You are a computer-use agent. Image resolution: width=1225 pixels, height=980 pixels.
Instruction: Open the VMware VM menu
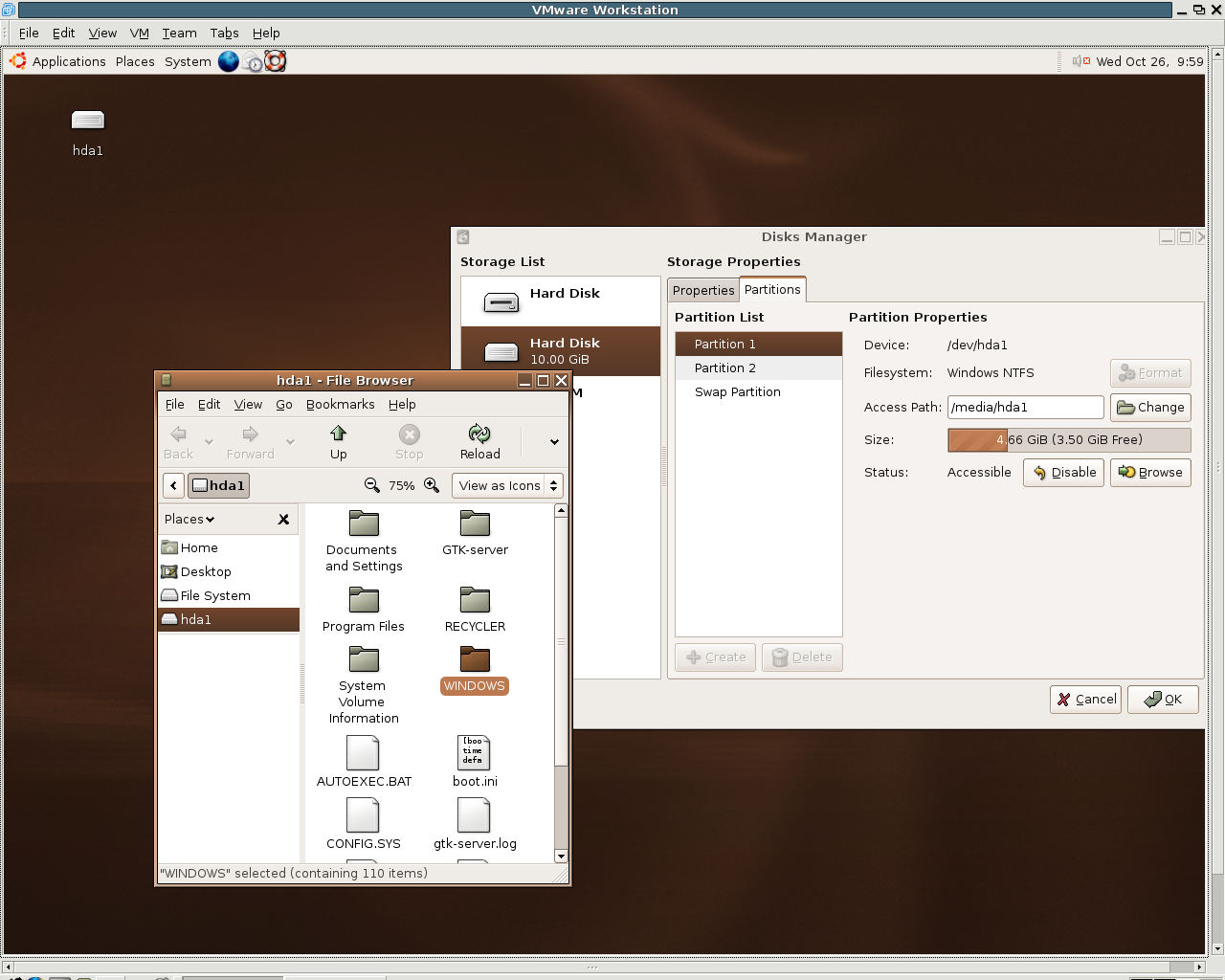click(140, 33)
